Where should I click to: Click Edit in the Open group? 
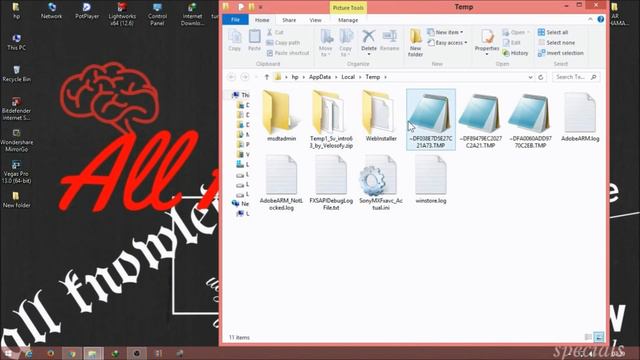511,42
